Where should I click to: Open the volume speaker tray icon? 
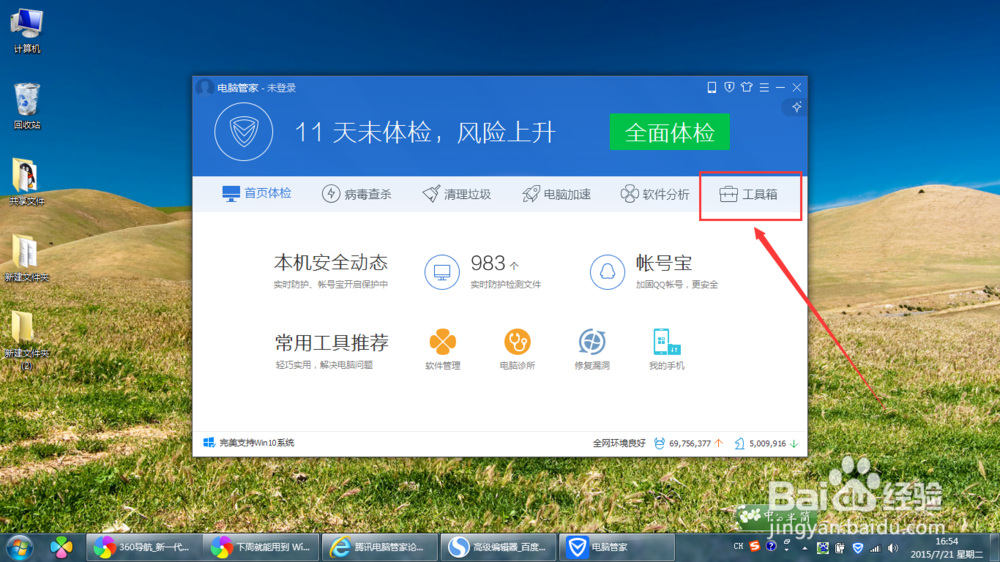(893, 548)
